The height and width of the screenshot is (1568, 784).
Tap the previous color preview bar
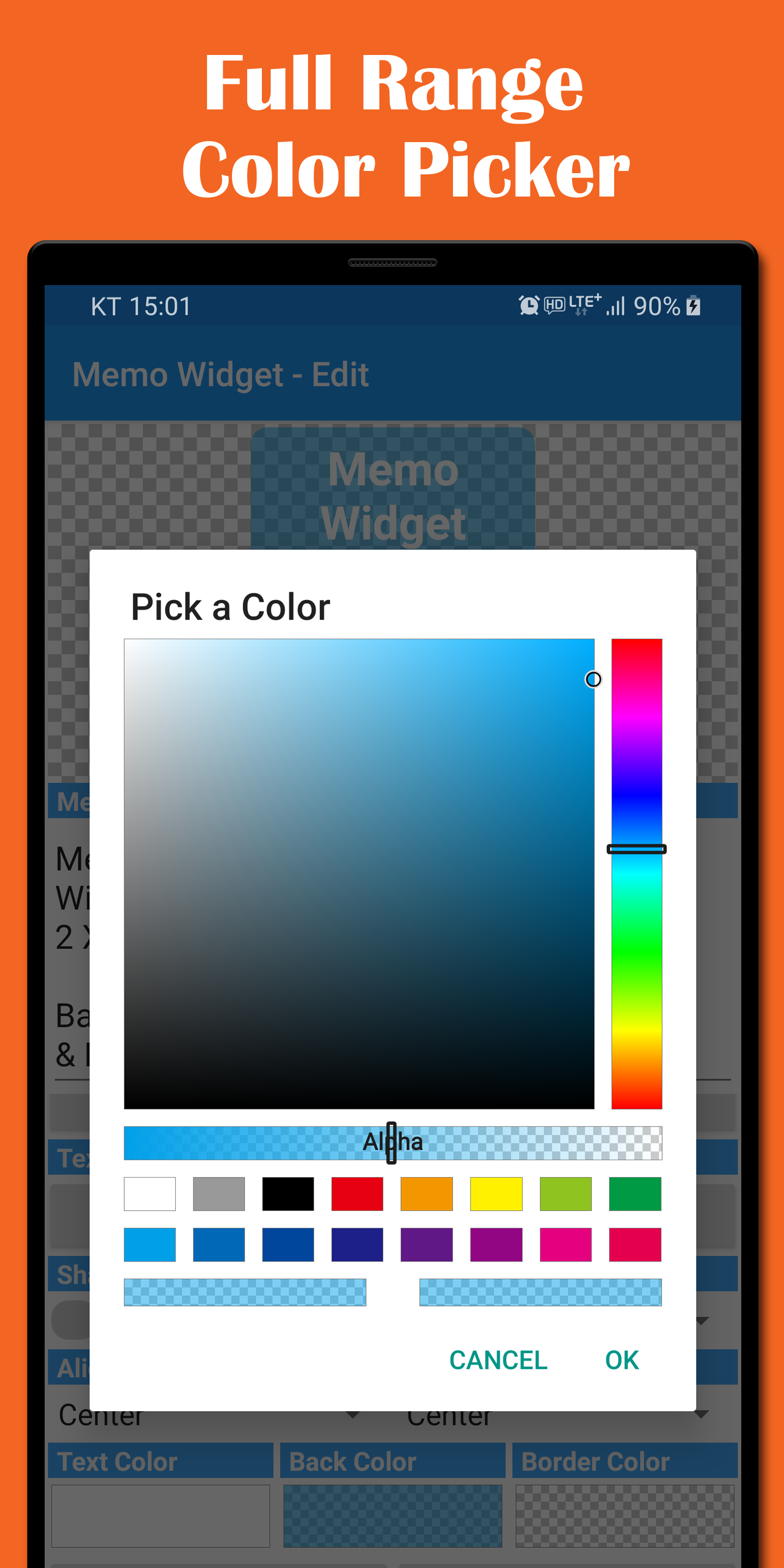(244, 1291)
